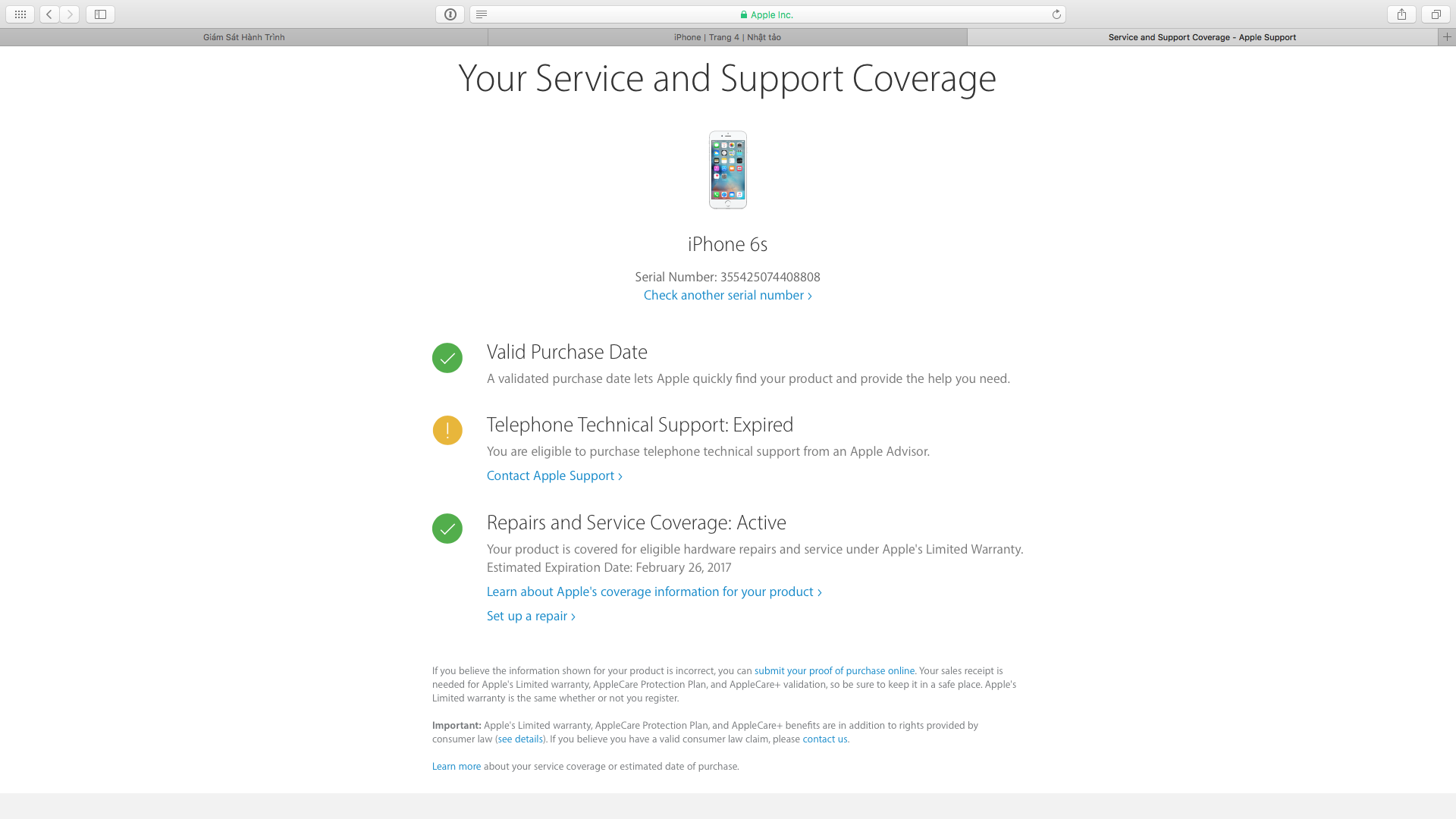1456x819 pixels.
Task: Click the iPhone 6s product image
Action: point(728,170)
